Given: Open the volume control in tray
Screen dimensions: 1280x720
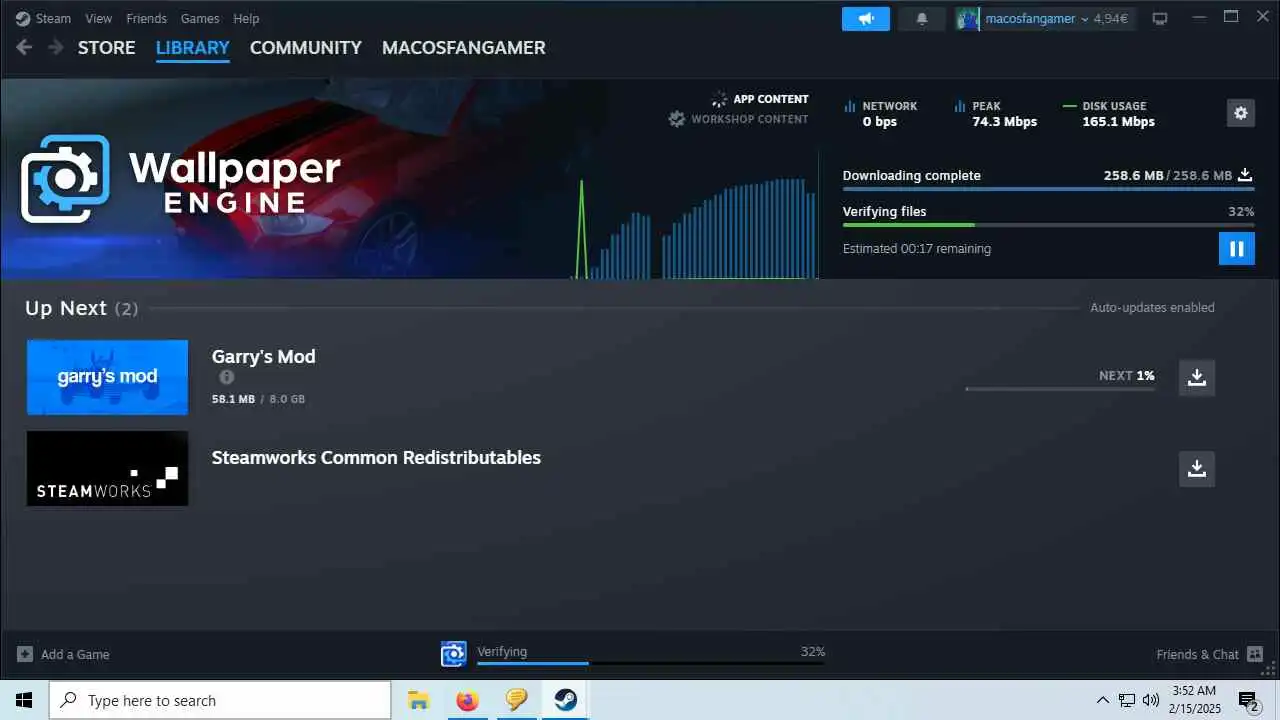Looking at the screenshot, I should coord(1151,700).
